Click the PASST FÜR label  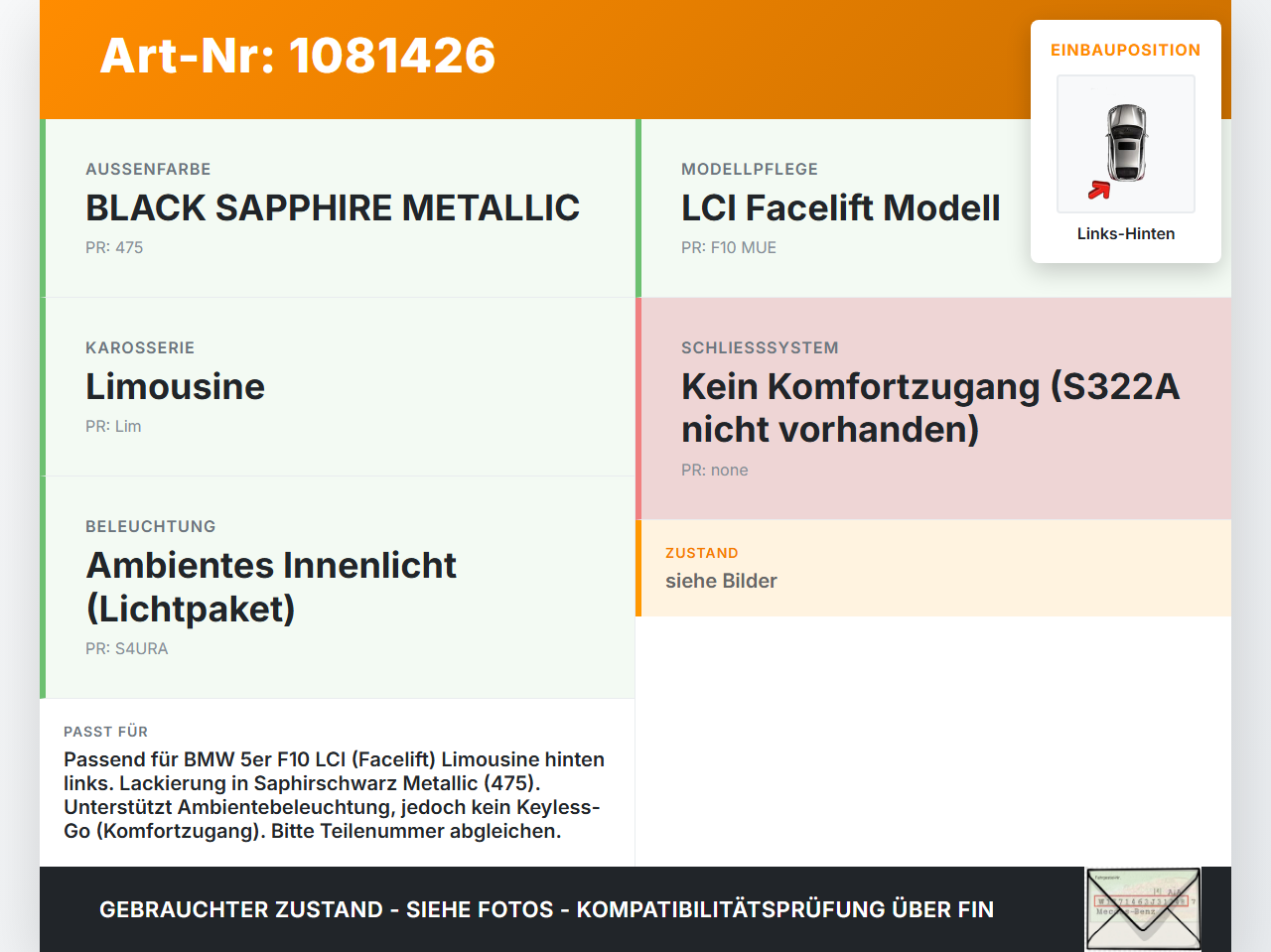(x=105, y=732)
